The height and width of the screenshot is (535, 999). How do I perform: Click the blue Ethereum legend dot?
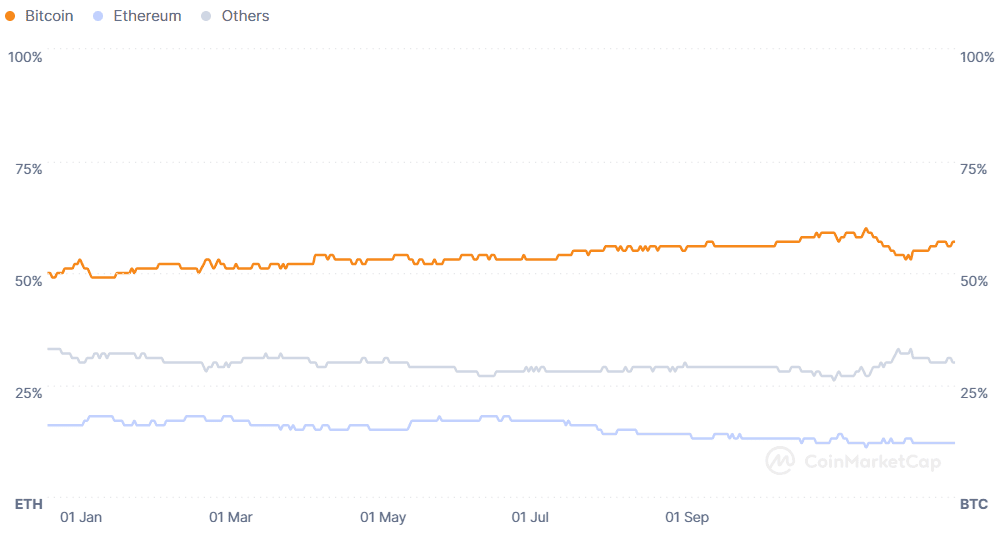[97, 16]
